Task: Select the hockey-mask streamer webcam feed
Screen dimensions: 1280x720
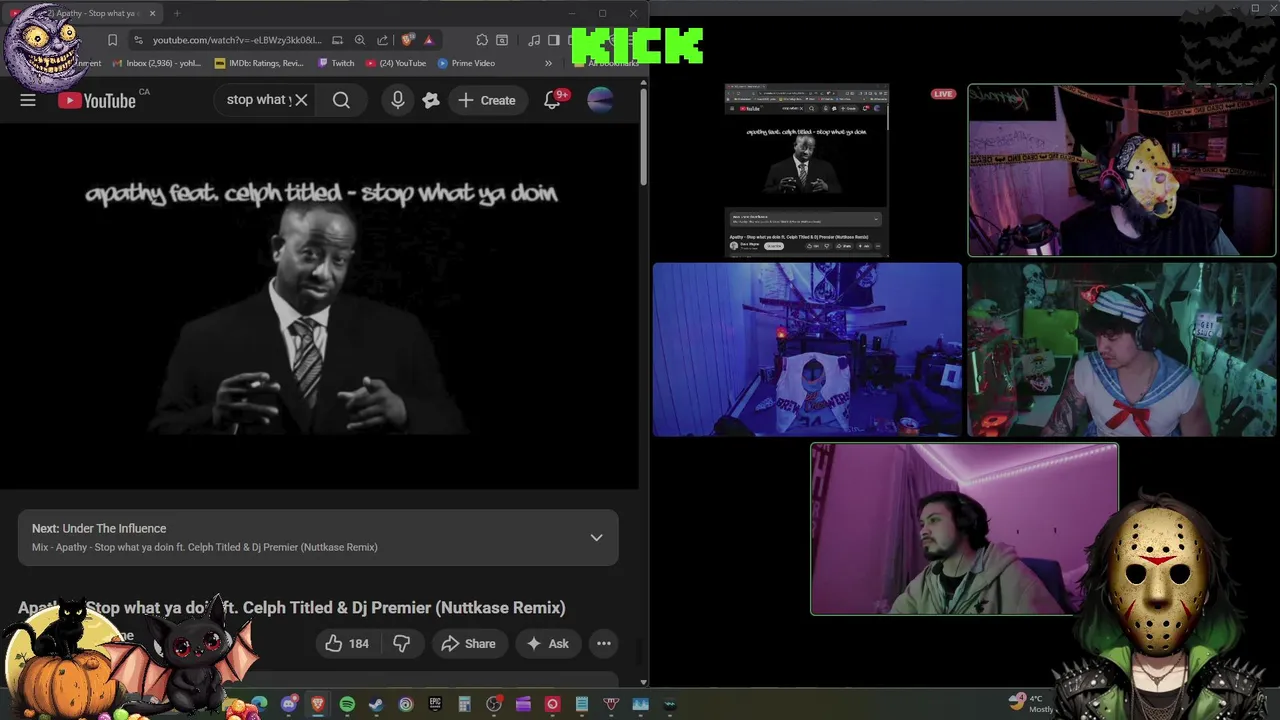Action: [x=1122, y=170]
